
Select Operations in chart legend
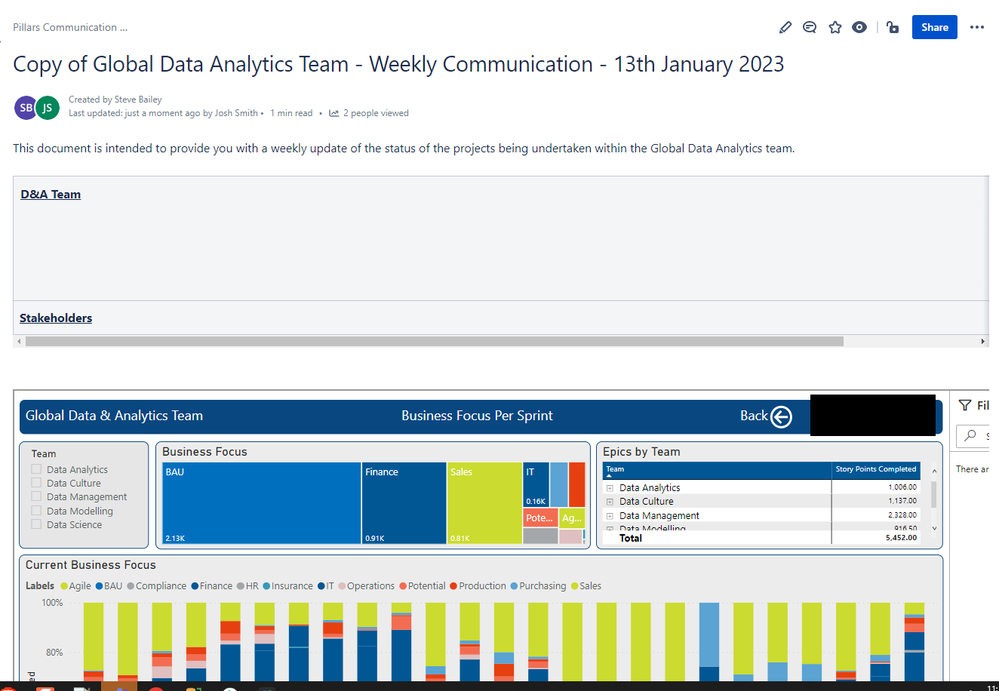coord(366,586)
